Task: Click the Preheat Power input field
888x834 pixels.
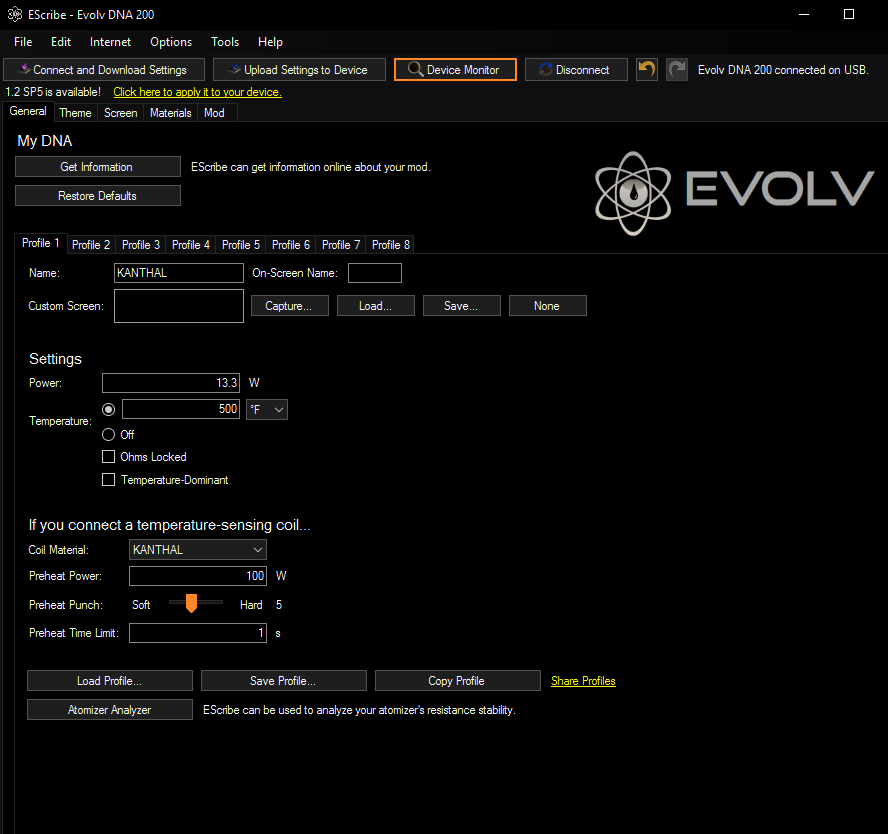Action: pyautogui.click(x=198, y=576)
